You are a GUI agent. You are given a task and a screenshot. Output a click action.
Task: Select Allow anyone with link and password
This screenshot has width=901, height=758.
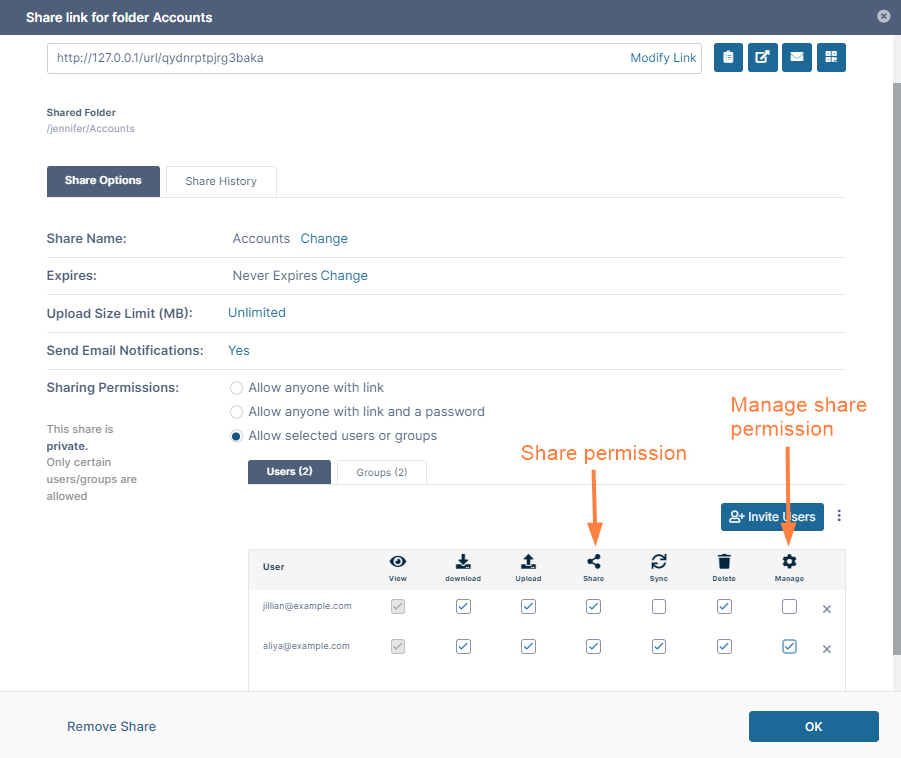click(237, 412)
